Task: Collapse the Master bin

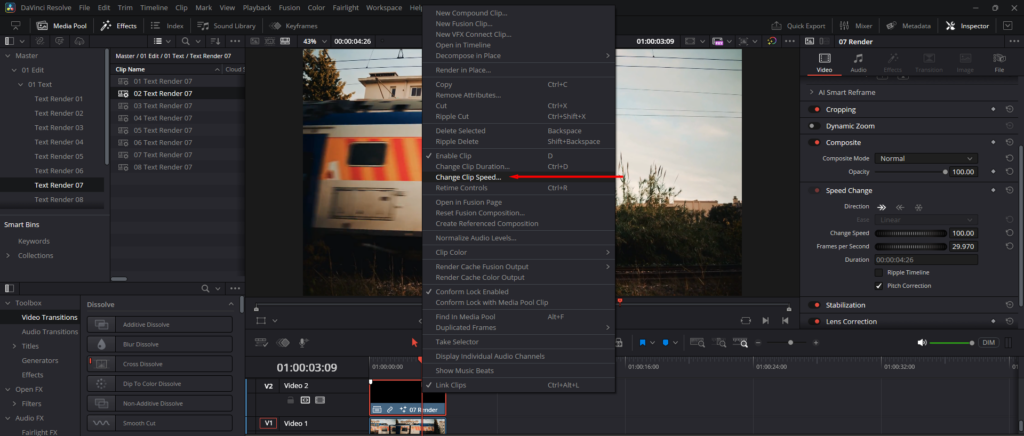Action: coord(7,55)
